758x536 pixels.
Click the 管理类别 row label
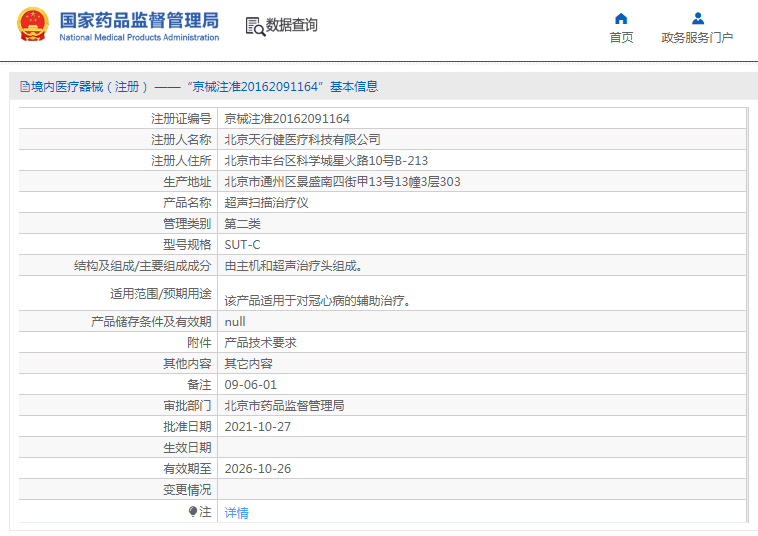click(x=188, y=224)
